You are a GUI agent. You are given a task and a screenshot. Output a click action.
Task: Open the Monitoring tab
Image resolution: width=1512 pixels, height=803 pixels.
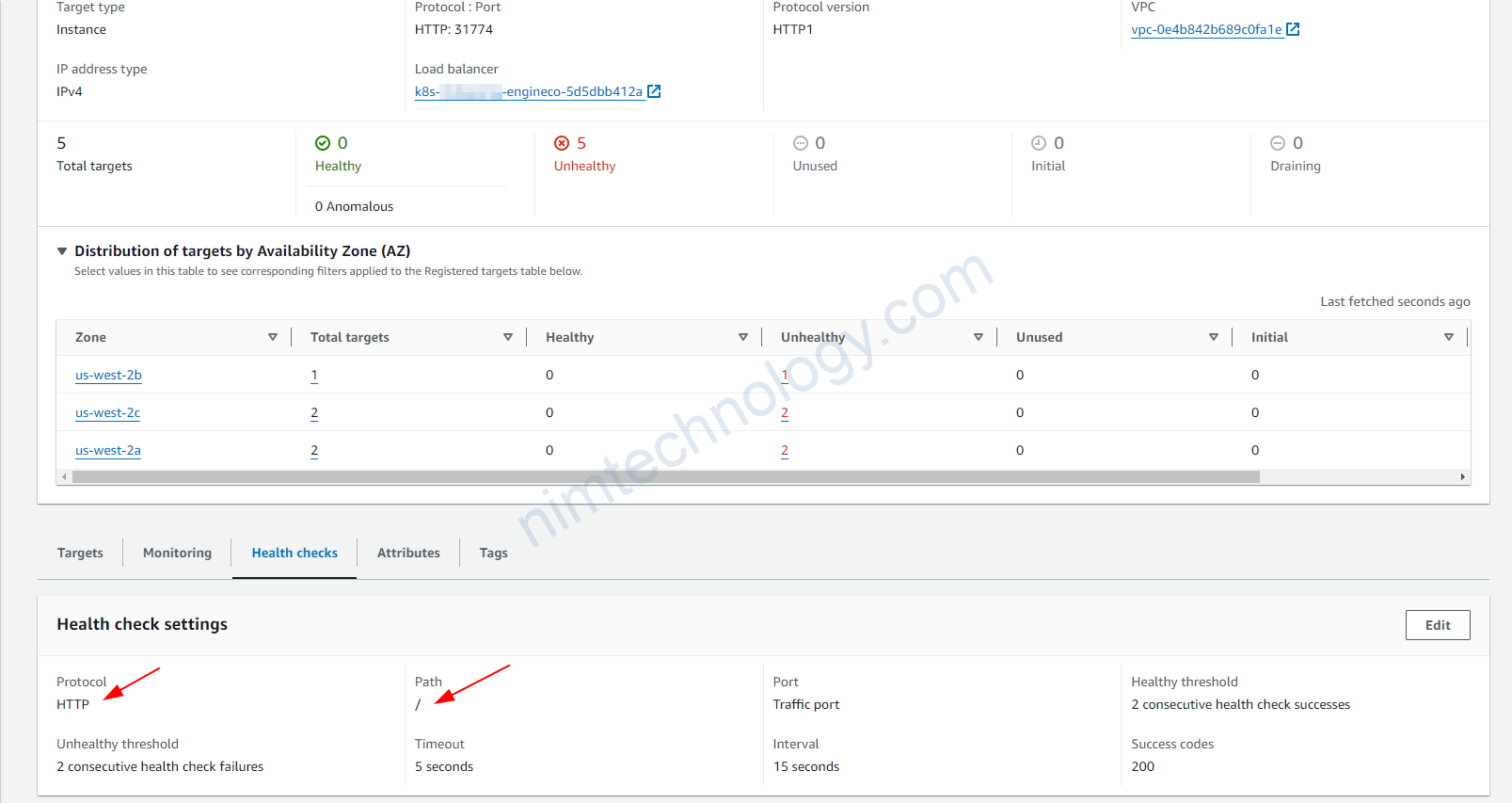[x=177, y=553]
